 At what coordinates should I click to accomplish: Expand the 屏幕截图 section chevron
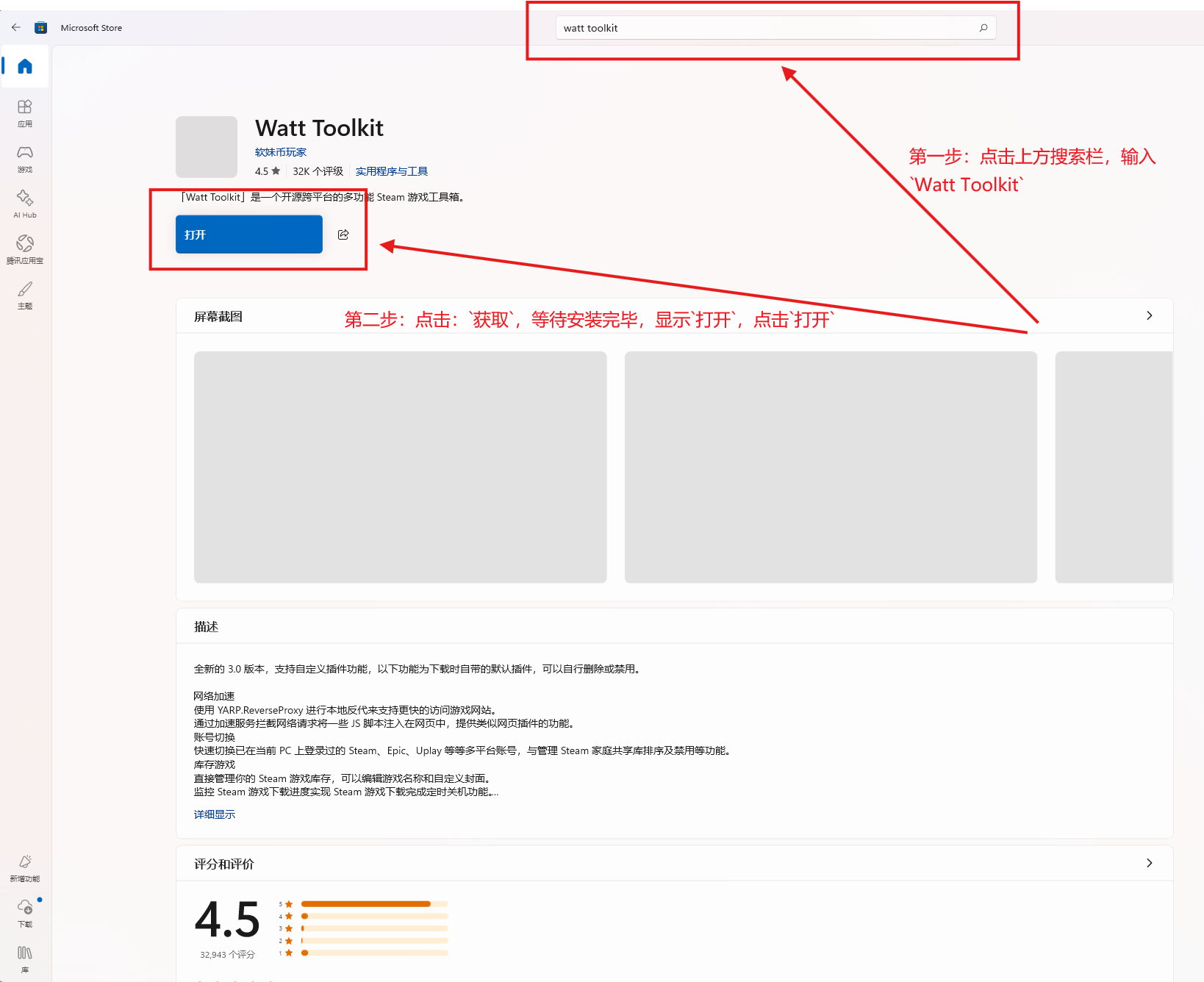point(1149,316)
